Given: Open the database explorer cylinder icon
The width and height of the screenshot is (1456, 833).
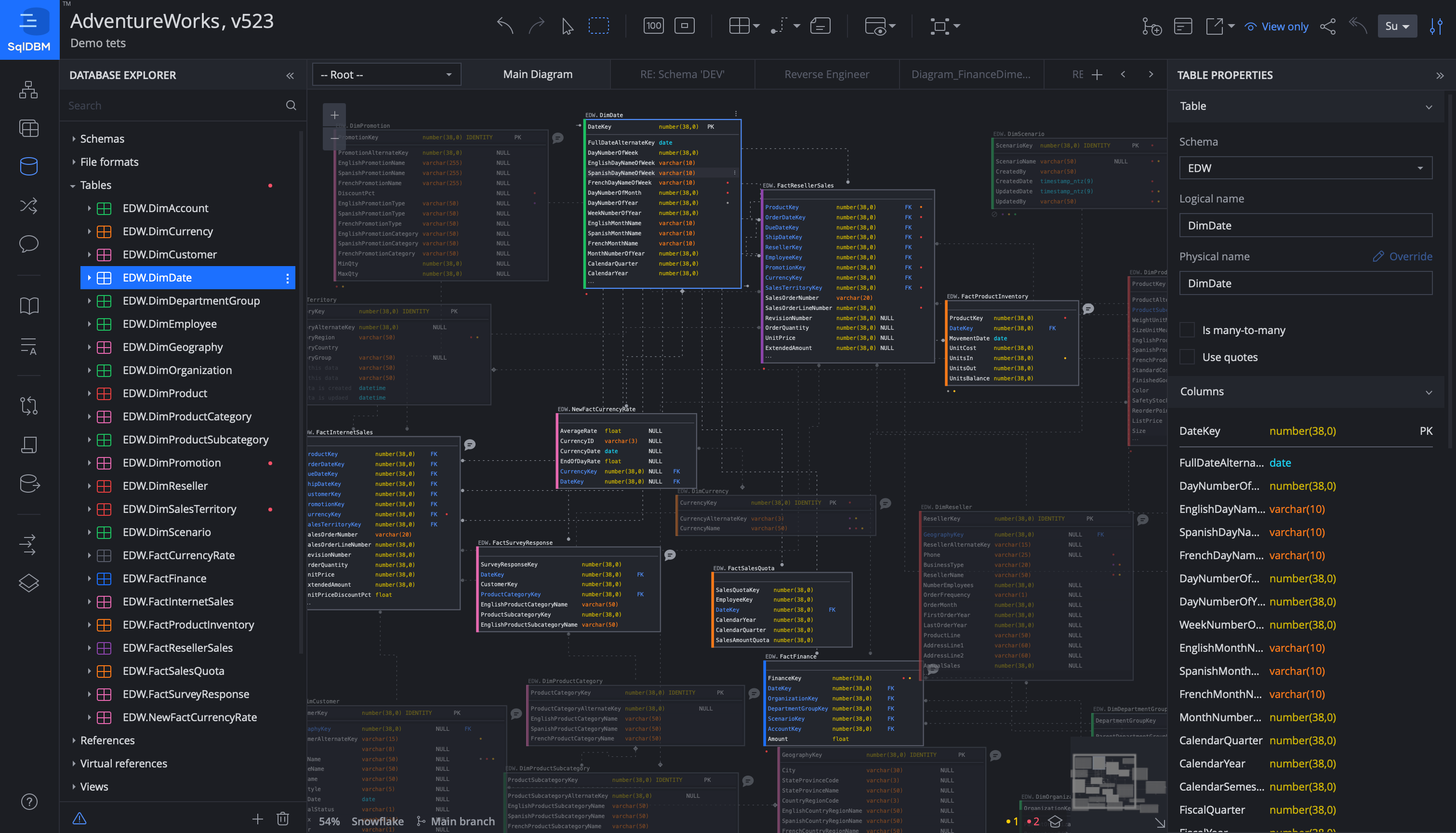Looking at the screenshot, I should [28, 166].
